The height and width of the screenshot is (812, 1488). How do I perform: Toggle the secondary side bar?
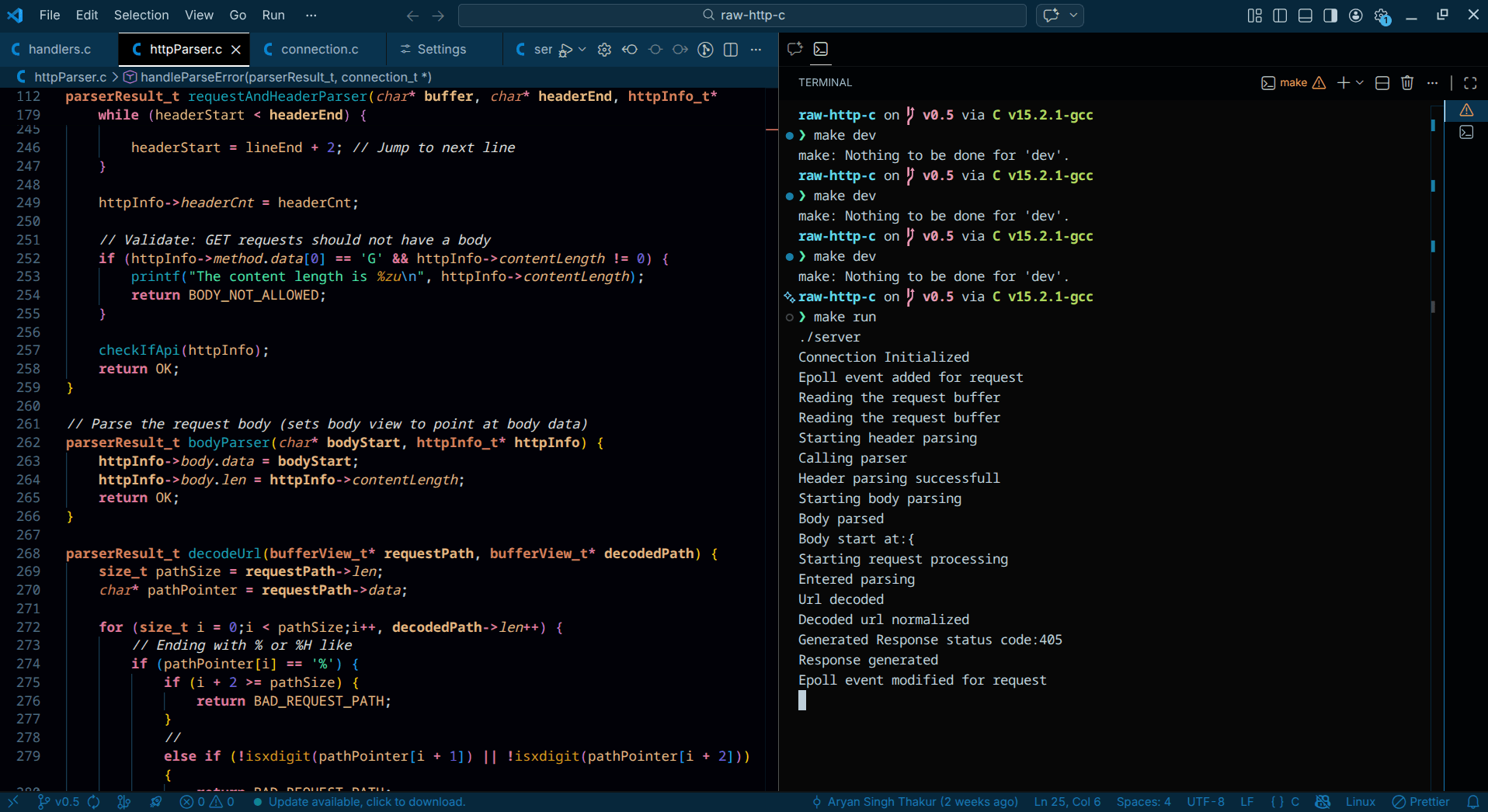[x=1330, y=16]
